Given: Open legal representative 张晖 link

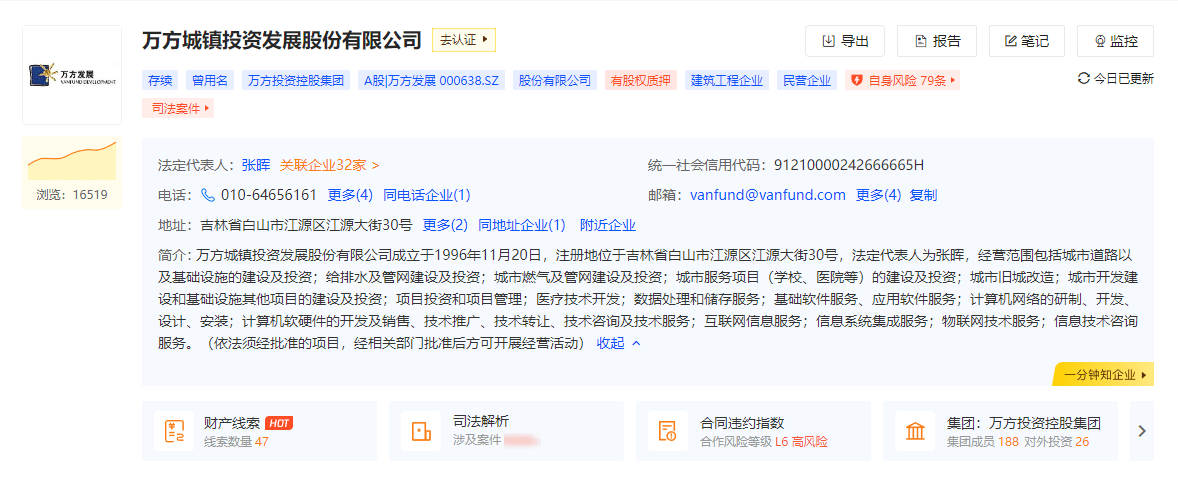Looking at the screenshot, I should pos(256,165).
